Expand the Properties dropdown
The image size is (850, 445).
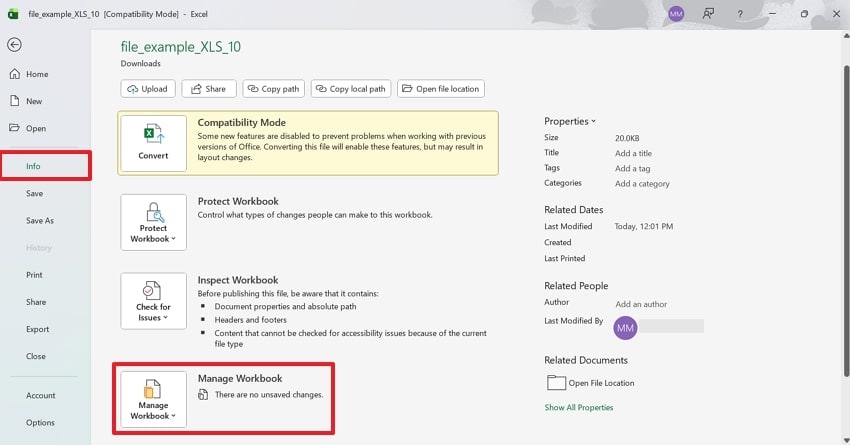tap(570, 121)
